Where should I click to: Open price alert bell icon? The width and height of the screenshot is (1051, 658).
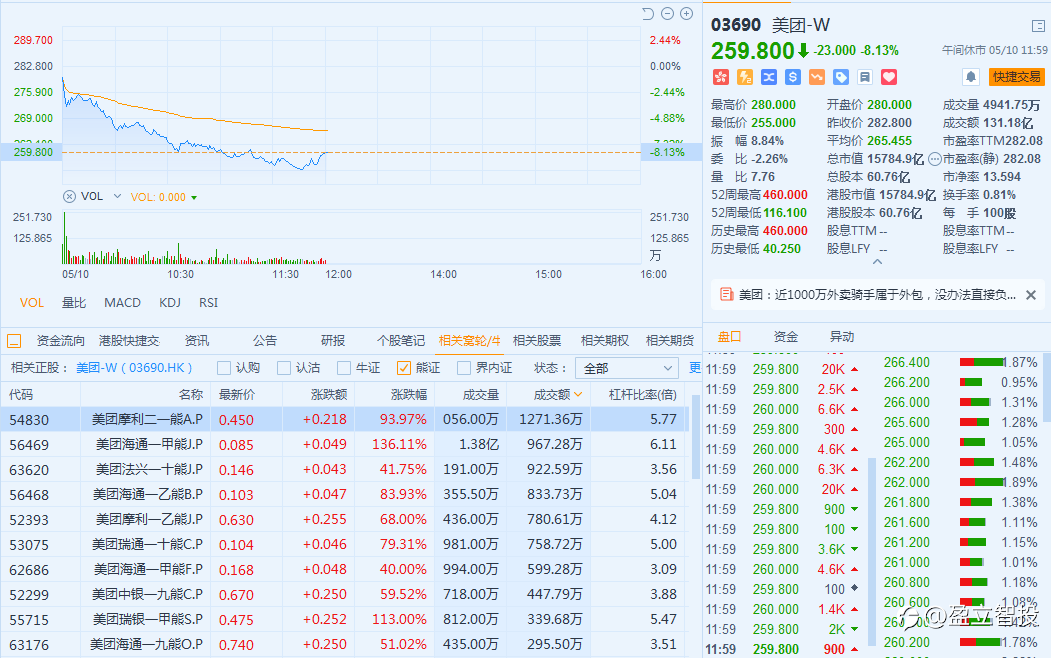click(x=970, y=77)
